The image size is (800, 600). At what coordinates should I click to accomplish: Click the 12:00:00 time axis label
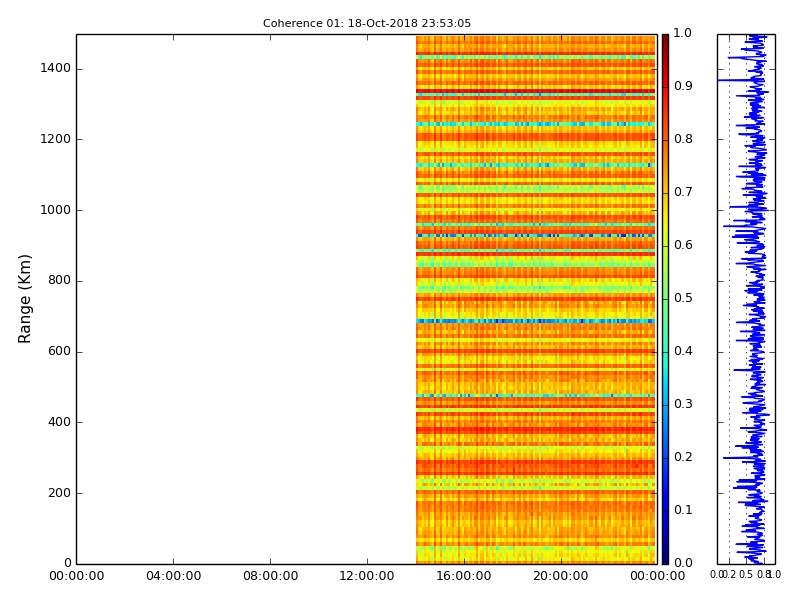[x=367, y=576]
